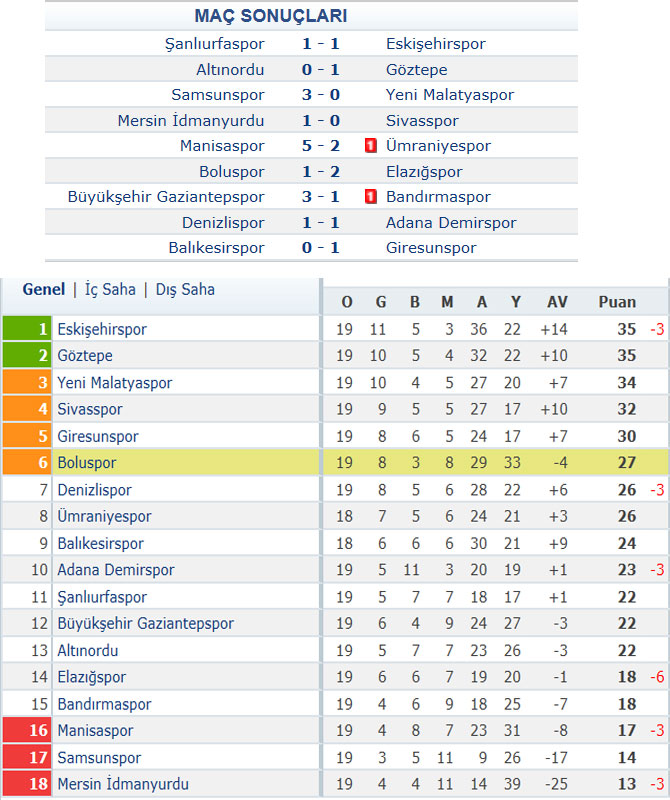The width and height of the screenshot is (670, 800).
Task: Click the red rank 16 badge
Action: coord(27,730)
